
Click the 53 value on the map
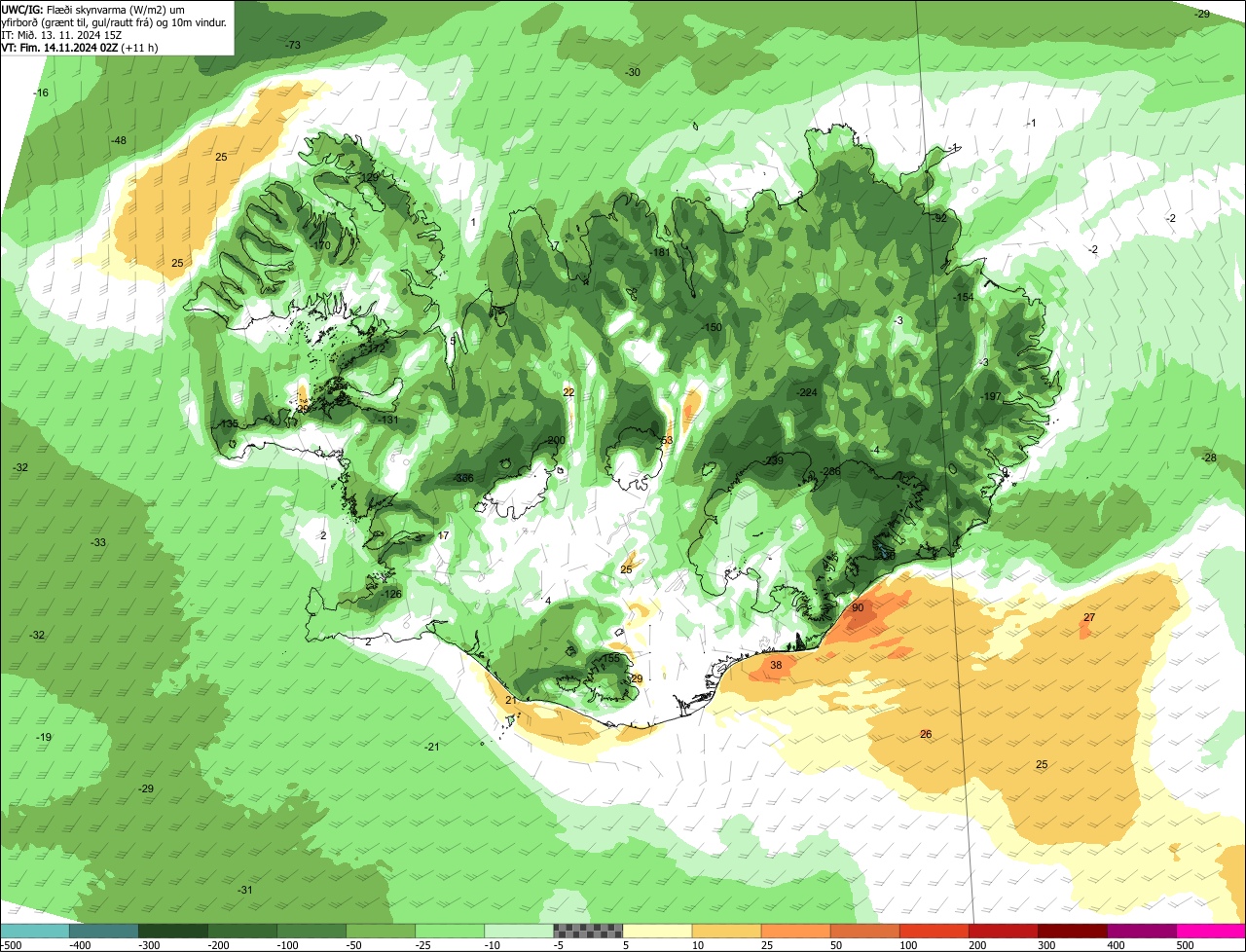(667, 440)
